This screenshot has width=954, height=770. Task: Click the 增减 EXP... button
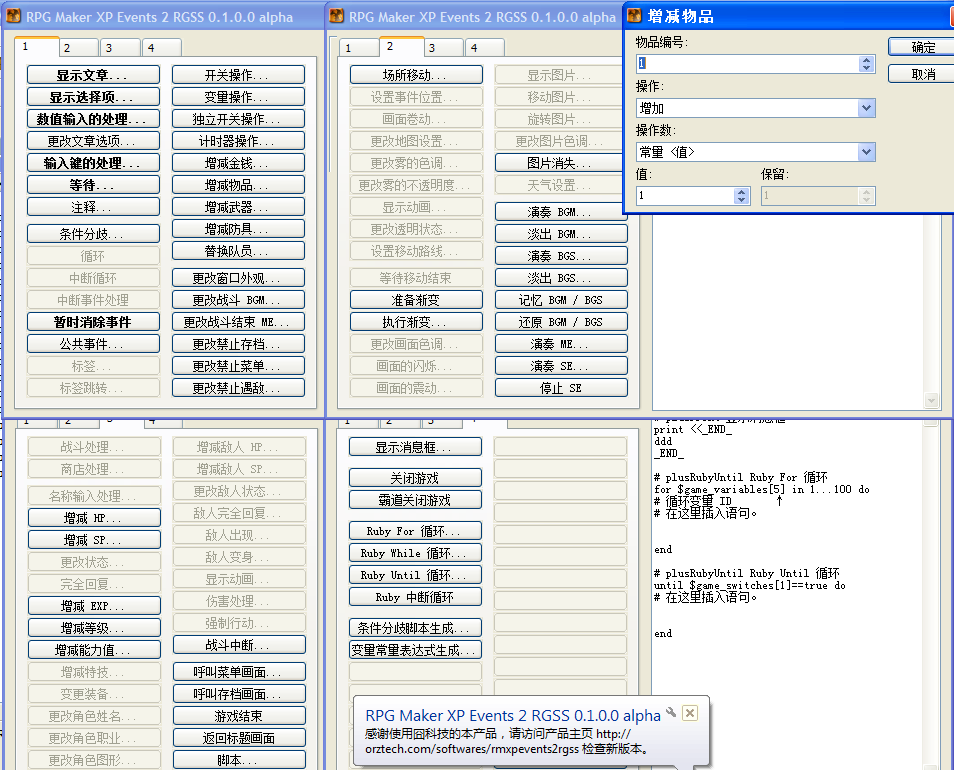click(x=94, y=606)
